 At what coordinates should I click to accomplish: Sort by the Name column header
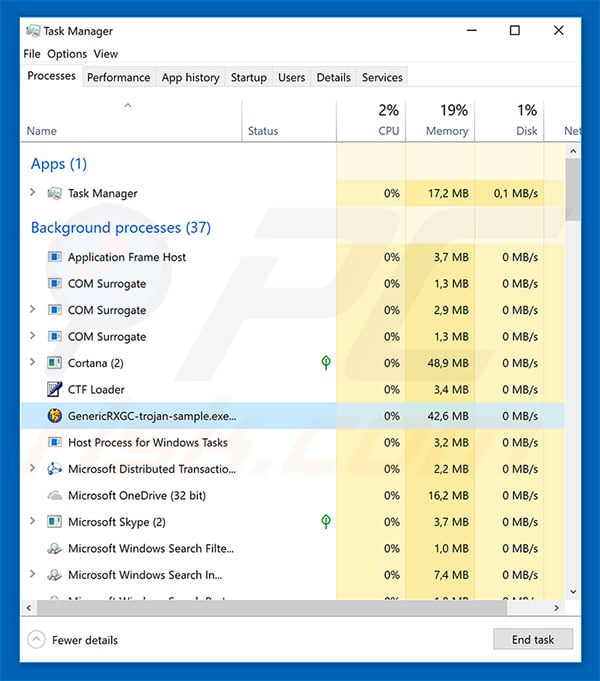click(131, 121)
